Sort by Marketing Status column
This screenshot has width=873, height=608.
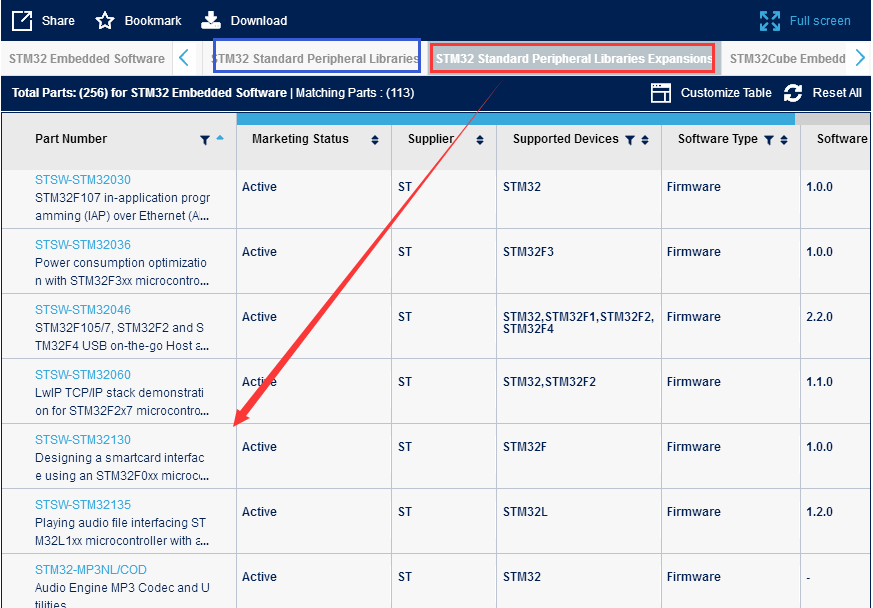pos(375,140)
